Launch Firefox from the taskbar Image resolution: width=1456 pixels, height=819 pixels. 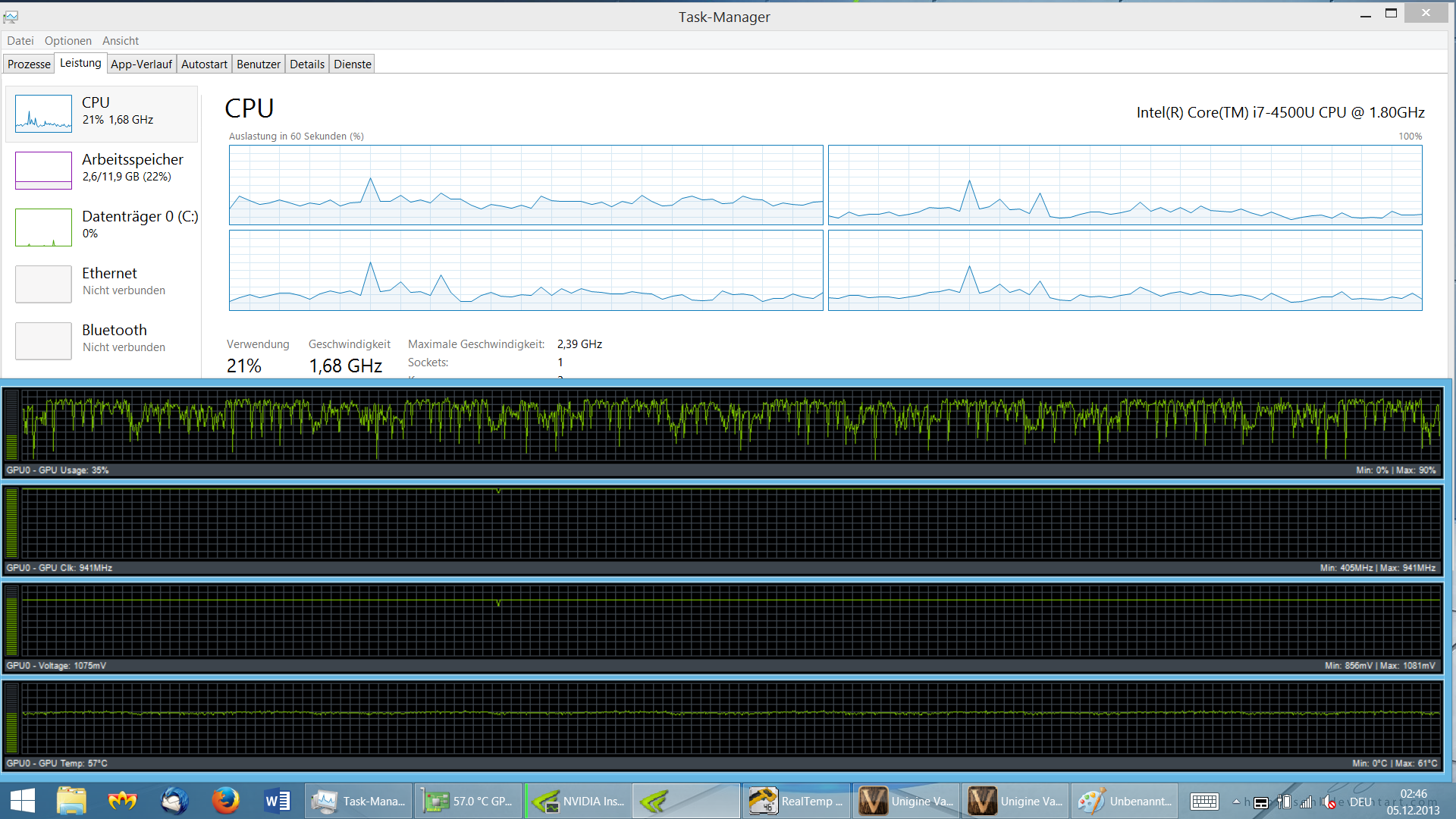point(225,801)
